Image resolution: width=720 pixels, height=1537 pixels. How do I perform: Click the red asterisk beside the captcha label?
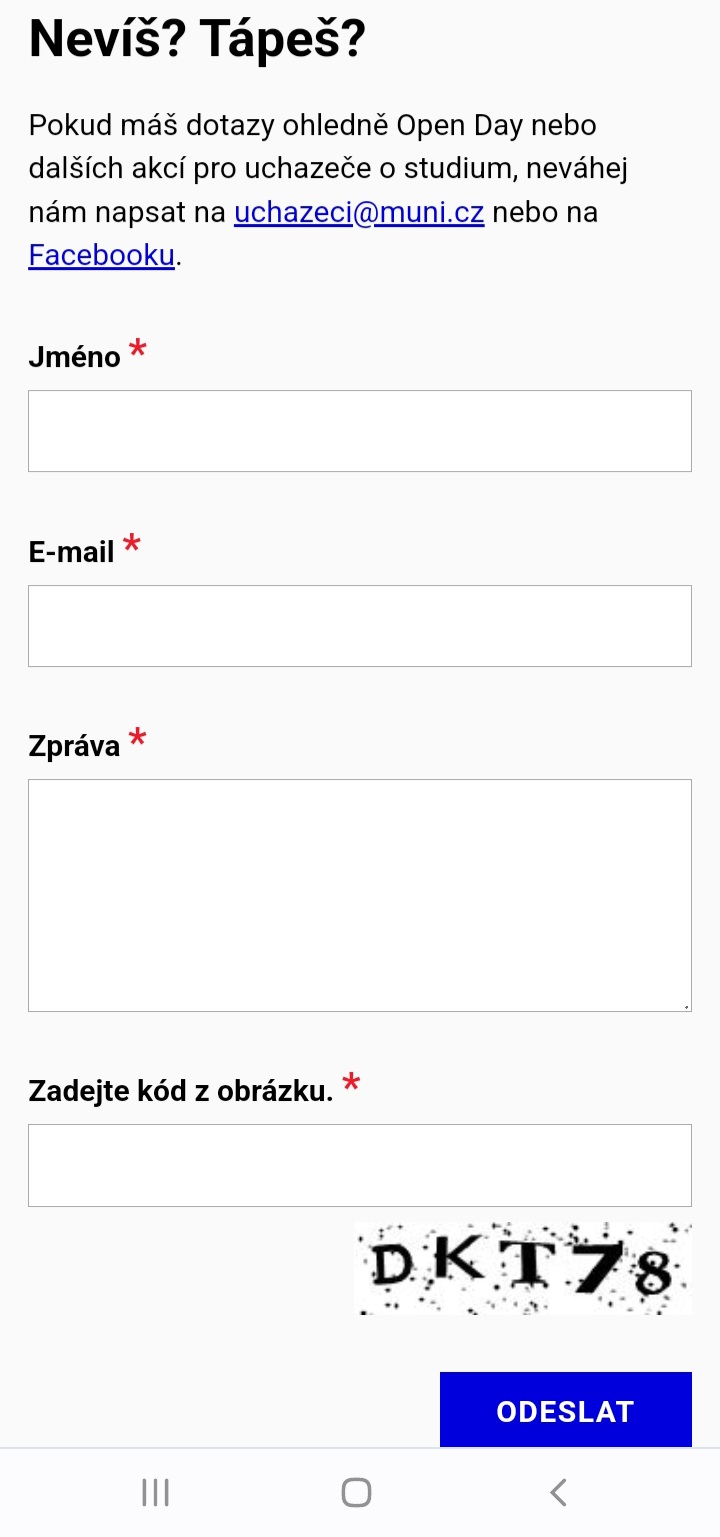pyautogui.click(x=350, y=1083)
